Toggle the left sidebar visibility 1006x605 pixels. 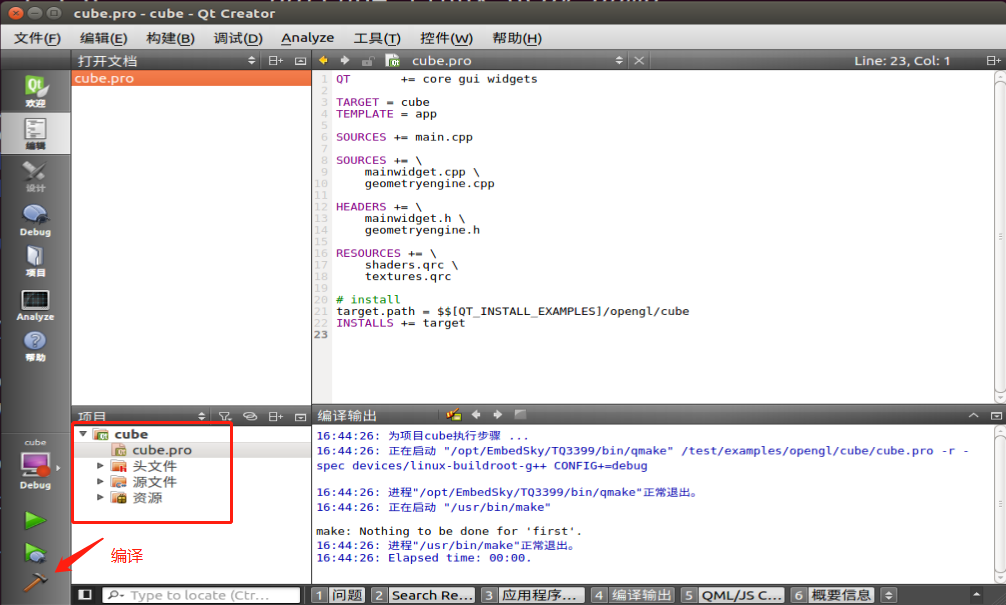85,595
